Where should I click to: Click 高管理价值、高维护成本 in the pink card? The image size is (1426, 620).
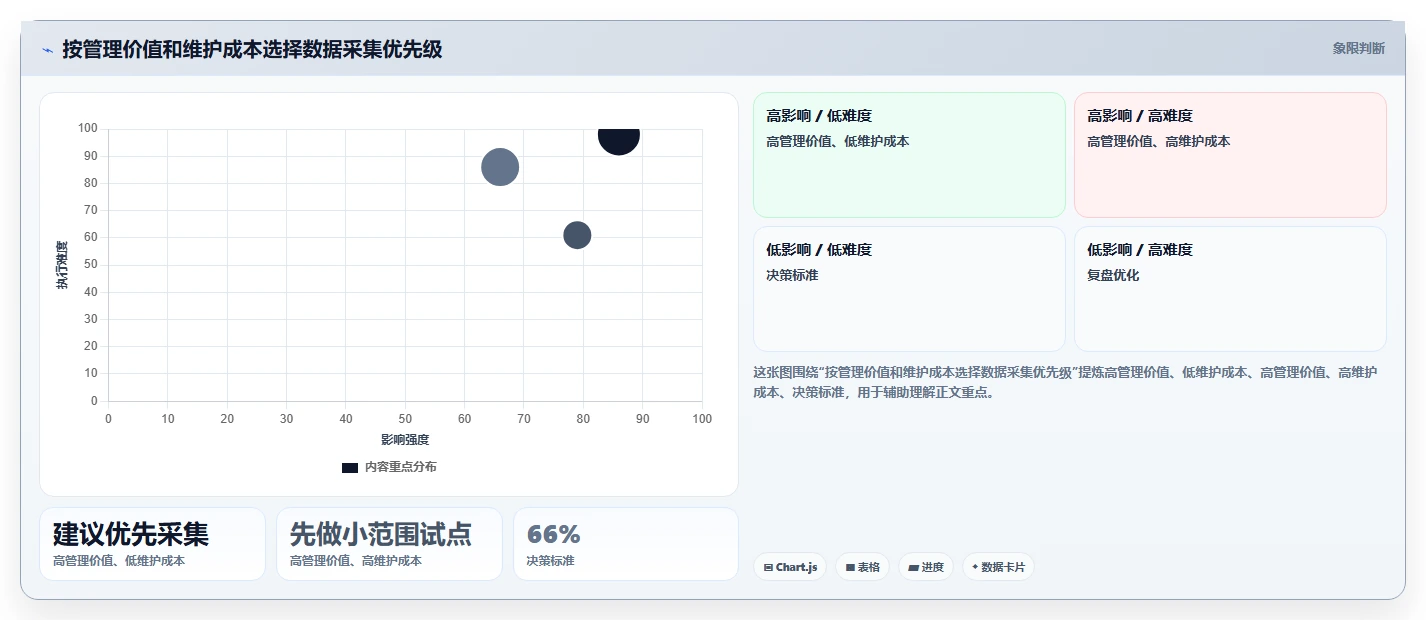[x=1159, y=141]
